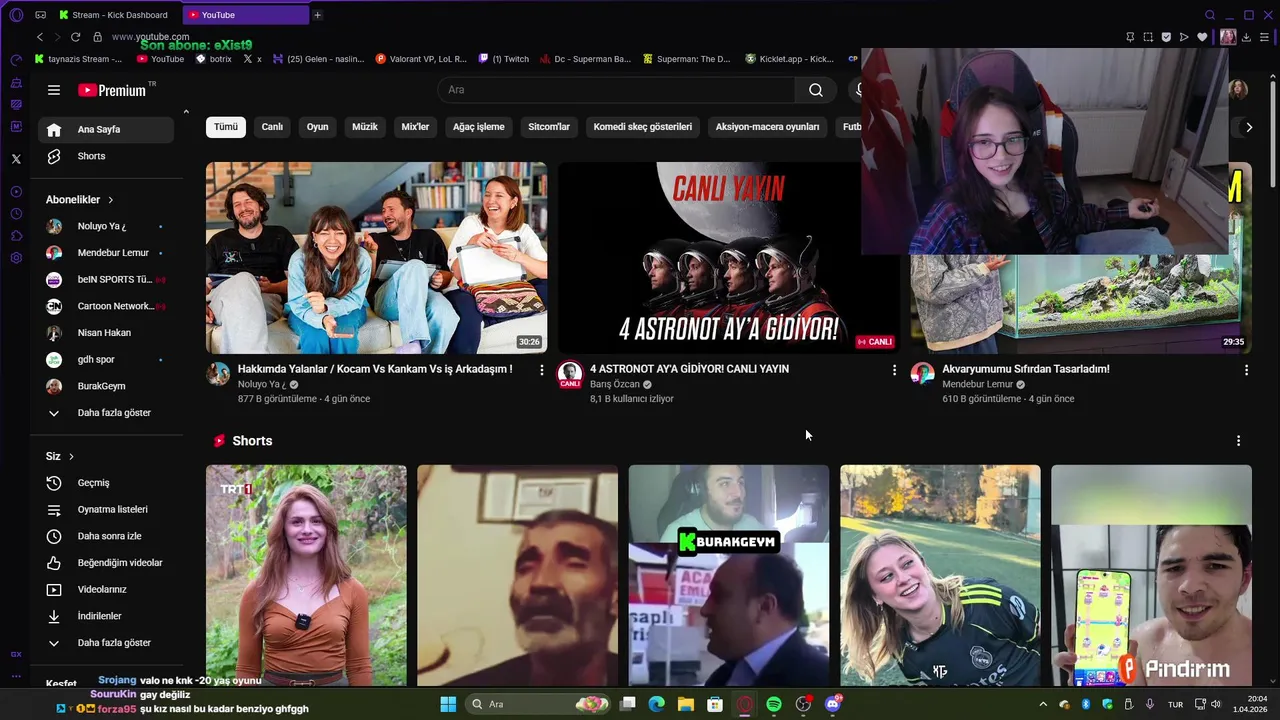Open File Explorer from the taskbar
This screenshot has height=720, width=1280.
686,704
